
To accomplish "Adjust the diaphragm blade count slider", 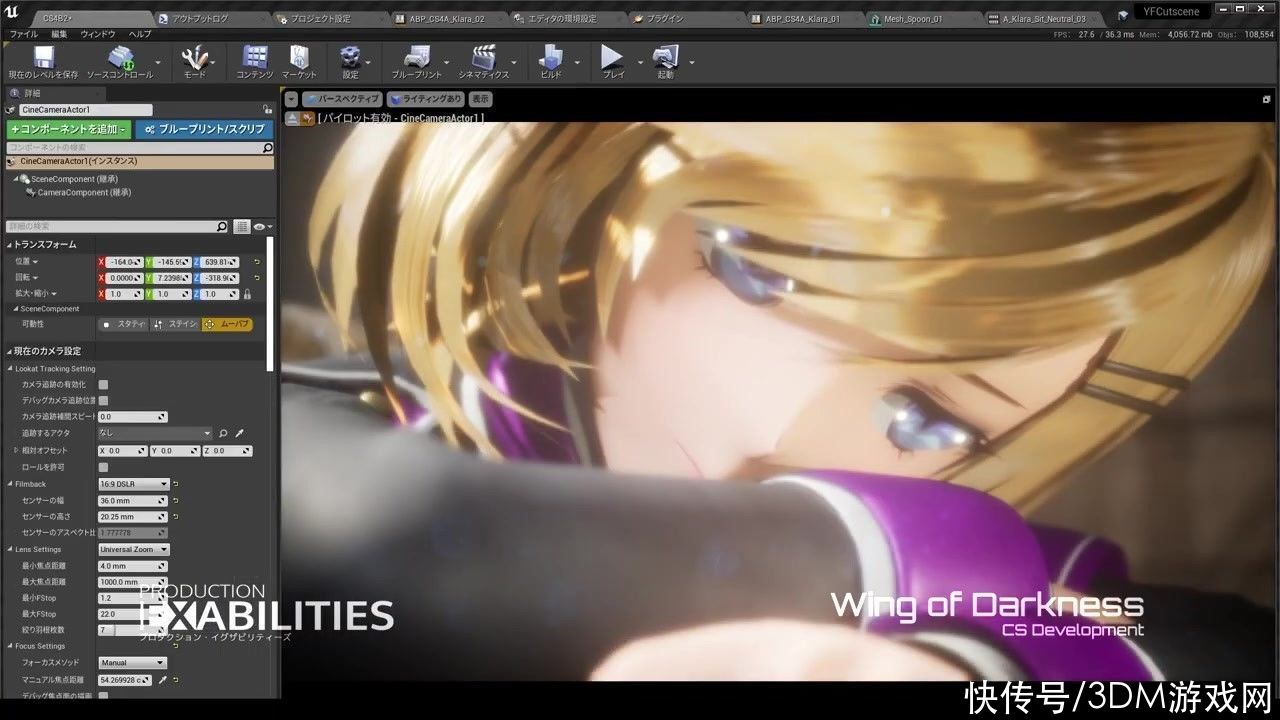I will coord(132,630).
